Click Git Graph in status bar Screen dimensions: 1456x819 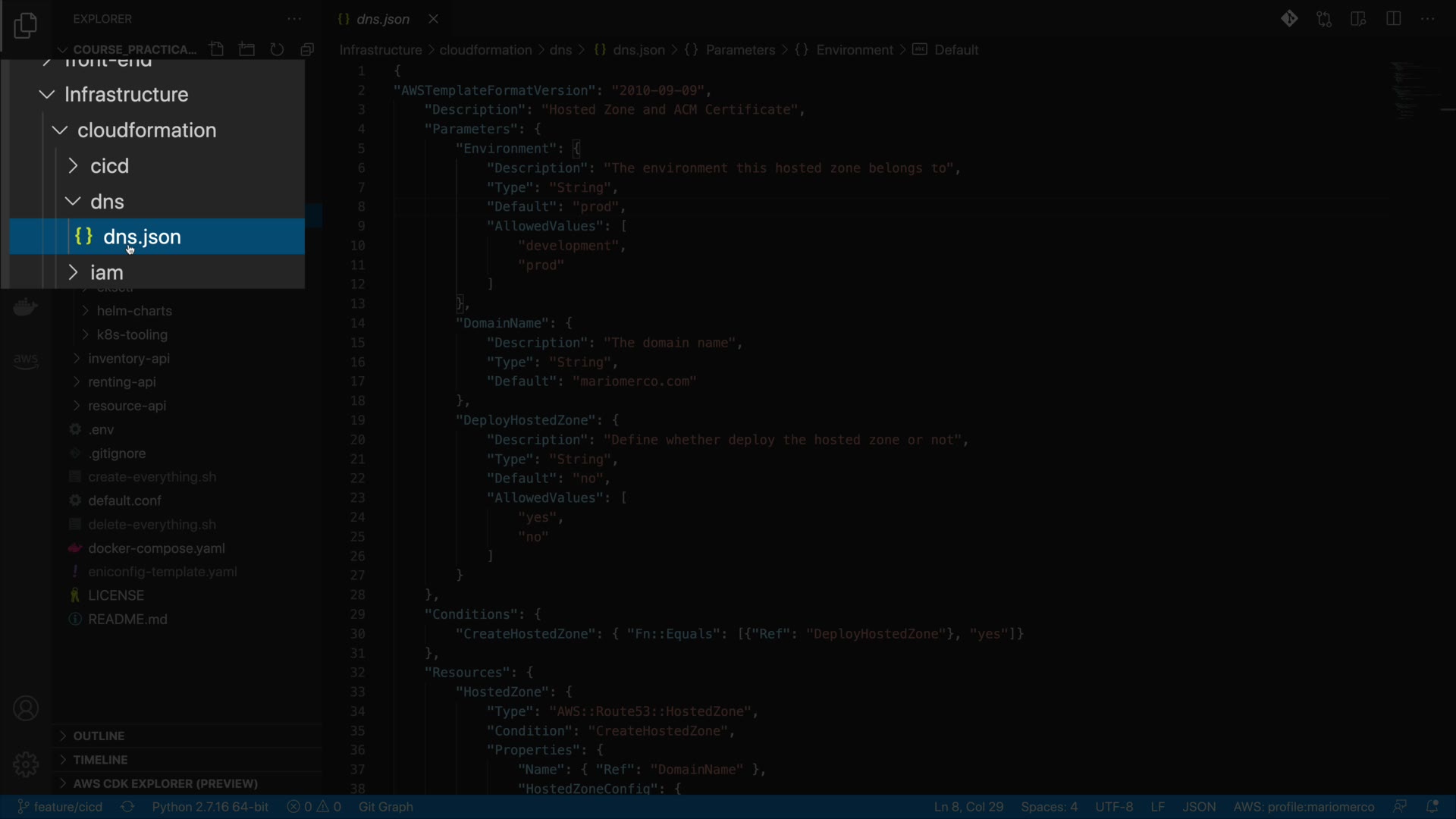(x=385, y=807)
